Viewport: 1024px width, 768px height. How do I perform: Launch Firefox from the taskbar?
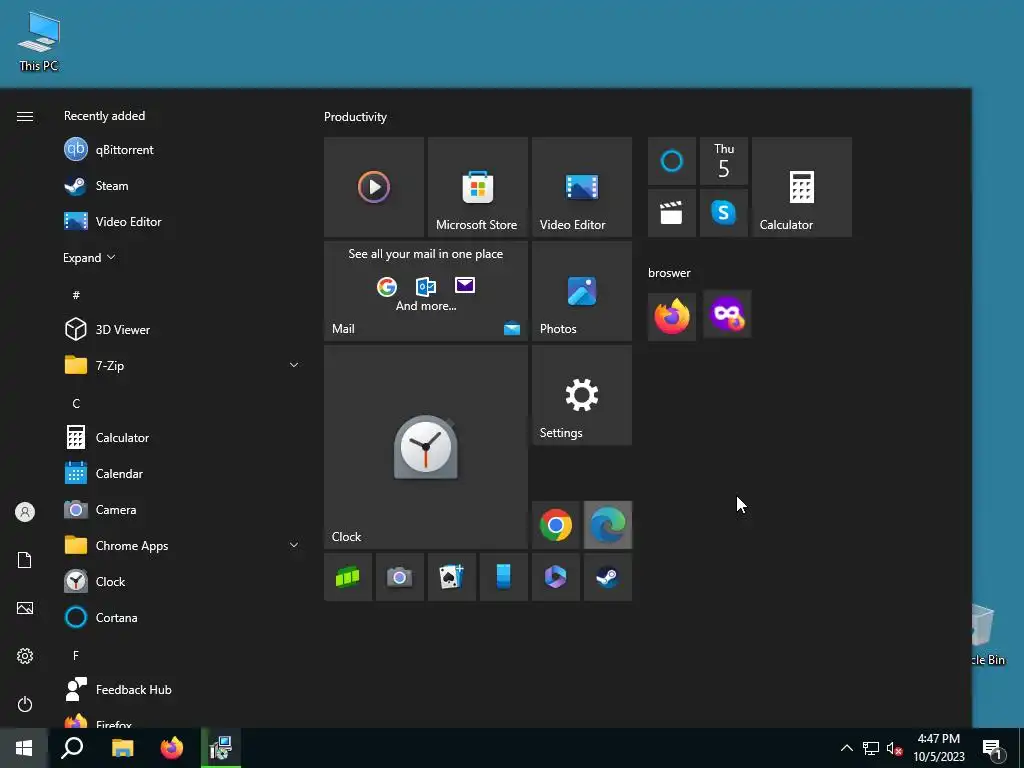pos(172,748)
